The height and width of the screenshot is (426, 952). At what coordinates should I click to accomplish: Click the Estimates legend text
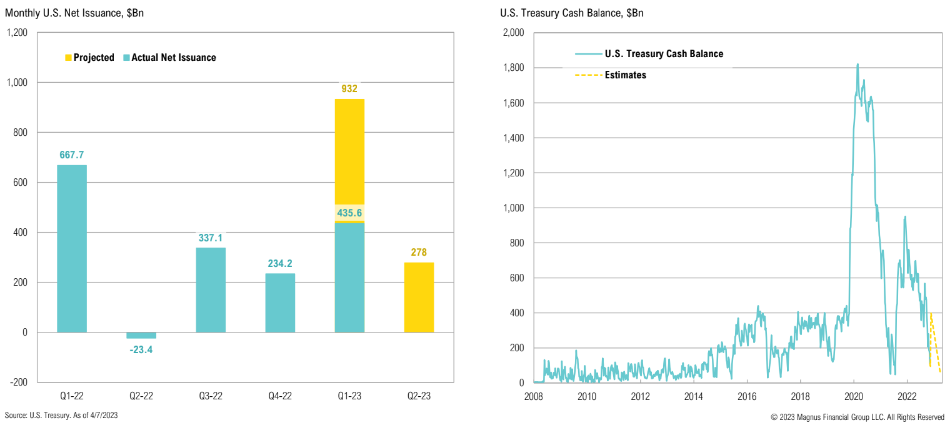coord(625,74)
